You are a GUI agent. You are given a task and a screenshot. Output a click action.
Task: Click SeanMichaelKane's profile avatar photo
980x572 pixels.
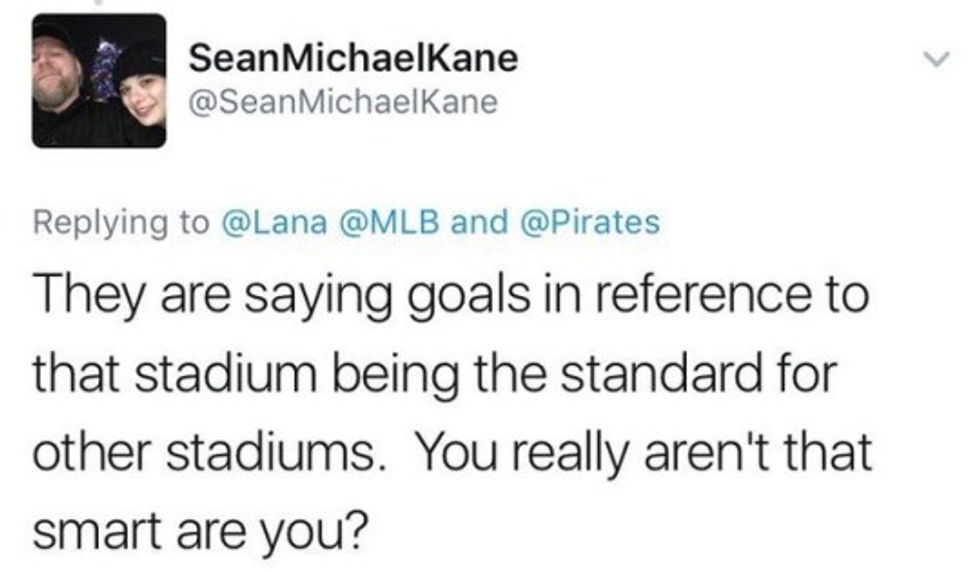click(99, 81)
